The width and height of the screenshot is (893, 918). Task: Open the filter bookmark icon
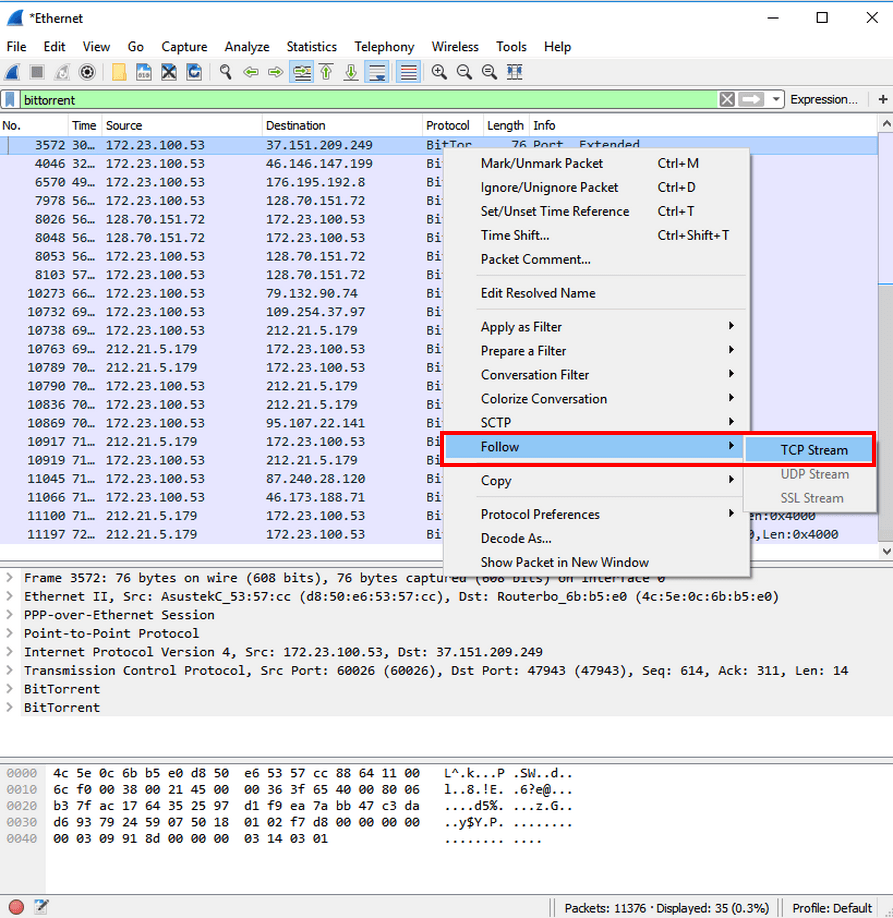pos(9,100)
